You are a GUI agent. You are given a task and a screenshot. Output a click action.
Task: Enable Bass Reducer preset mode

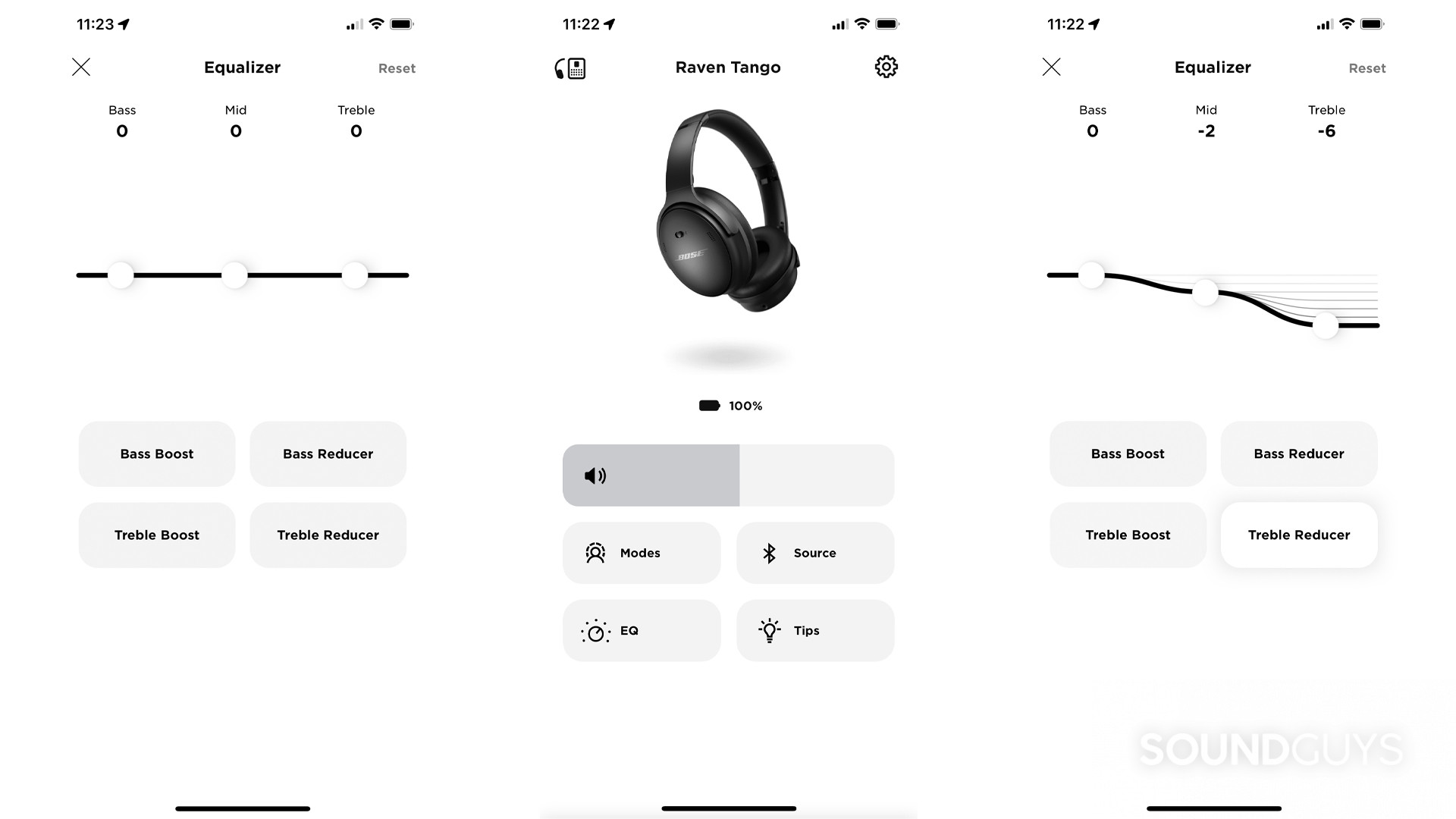[327, 453]
